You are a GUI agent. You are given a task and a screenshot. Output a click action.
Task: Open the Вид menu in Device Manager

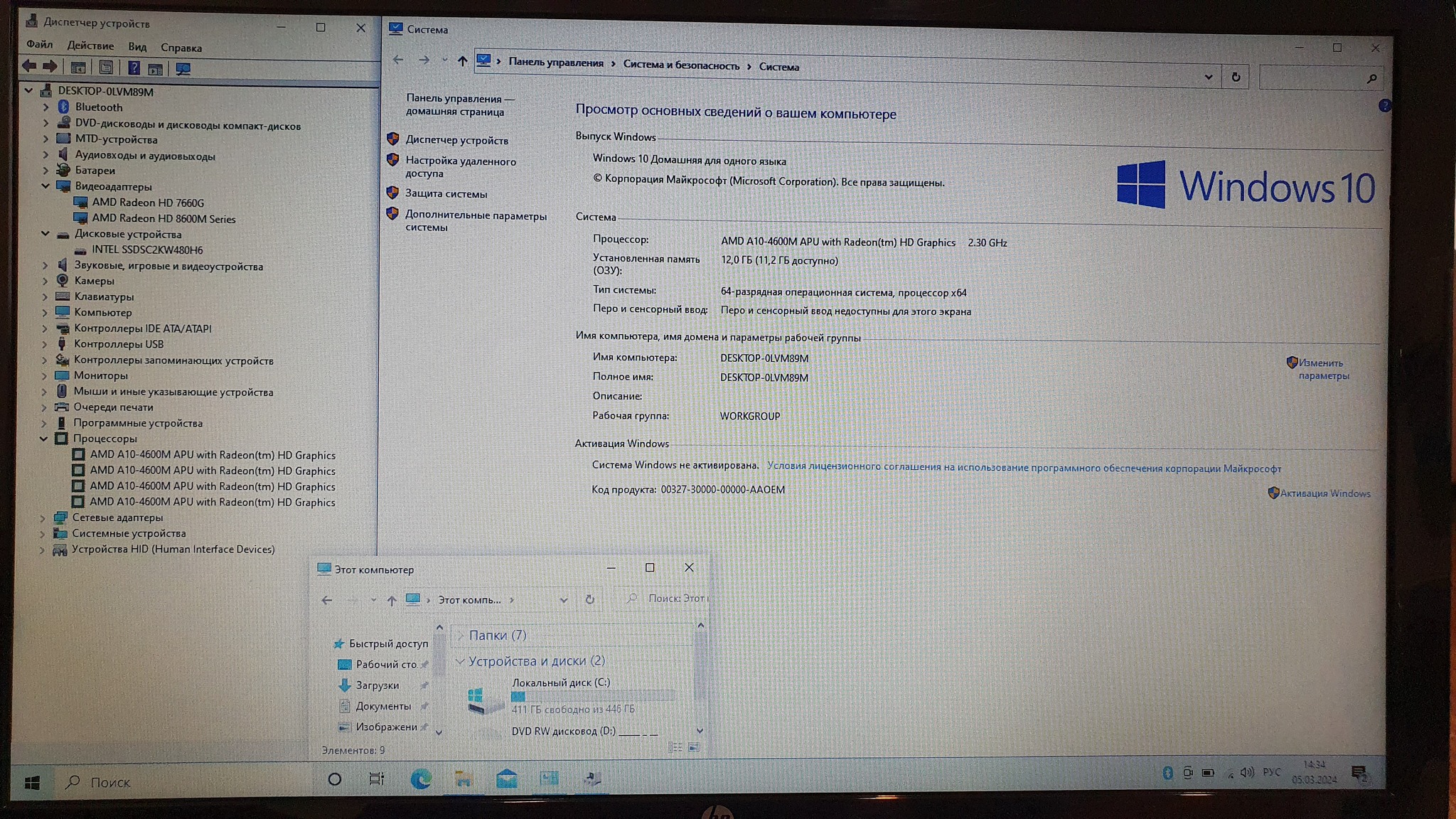pyautogui.click(x=137, y=47)
